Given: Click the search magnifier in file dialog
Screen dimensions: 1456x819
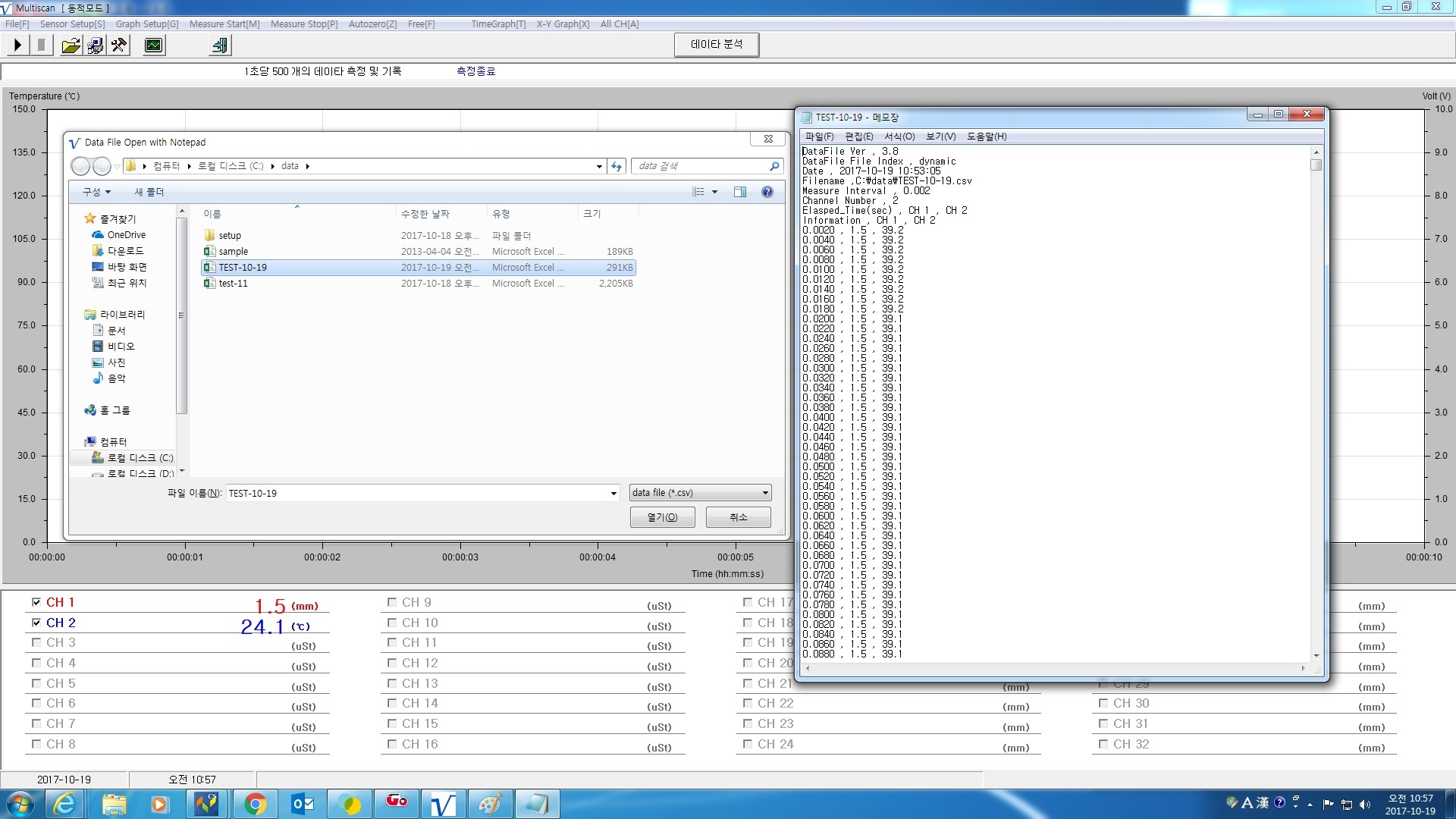Looking at the screenshot, I should tap(774, 166).
